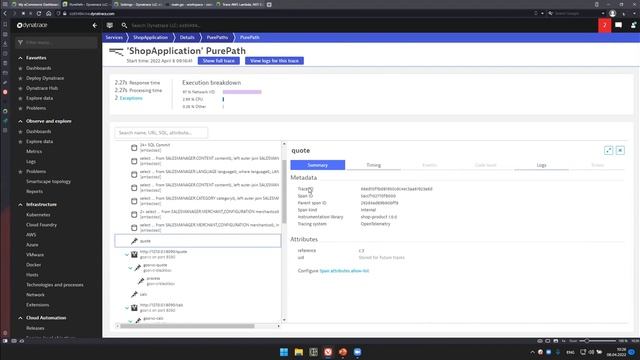Star the Deploy Dynatrace favorite

pos(20,78)
